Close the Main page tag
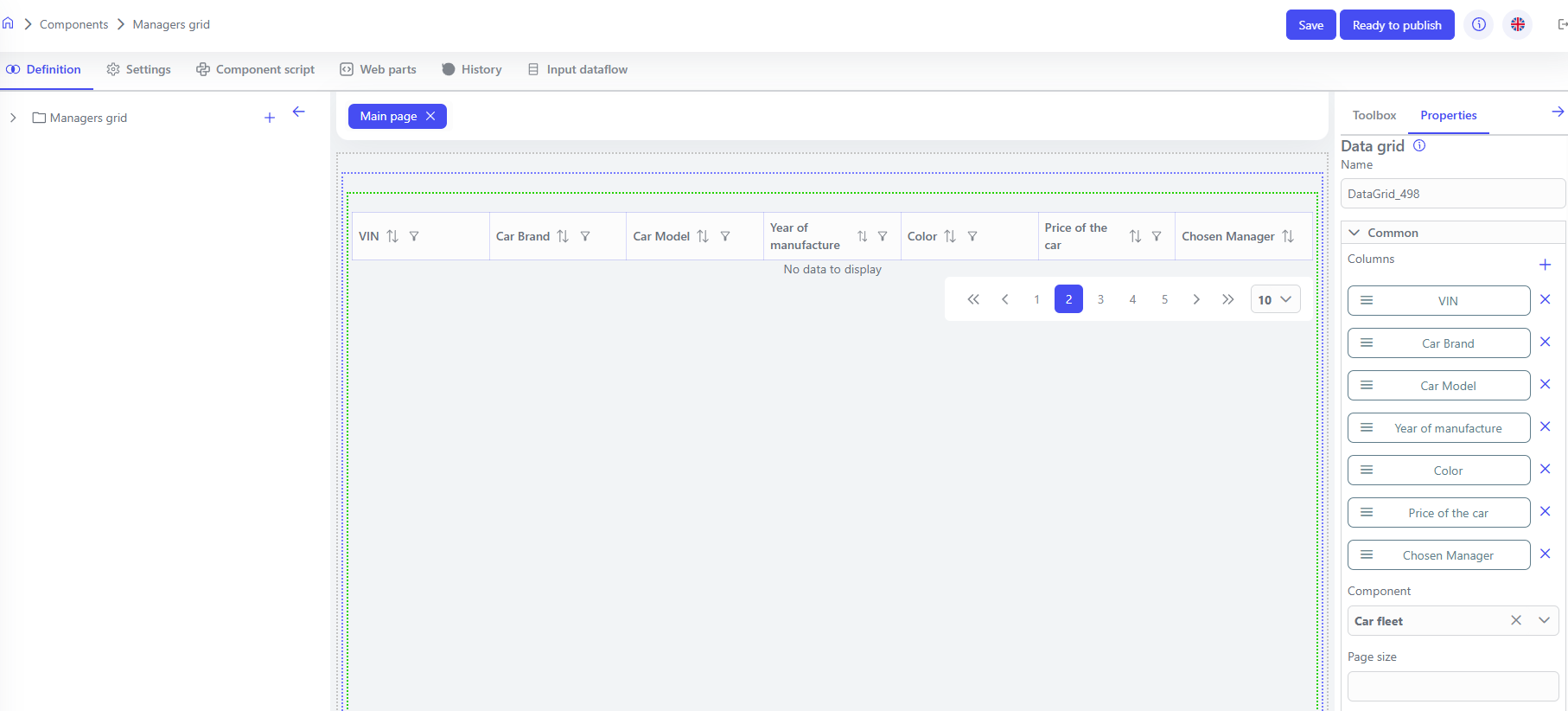 (x=430, y=116)
